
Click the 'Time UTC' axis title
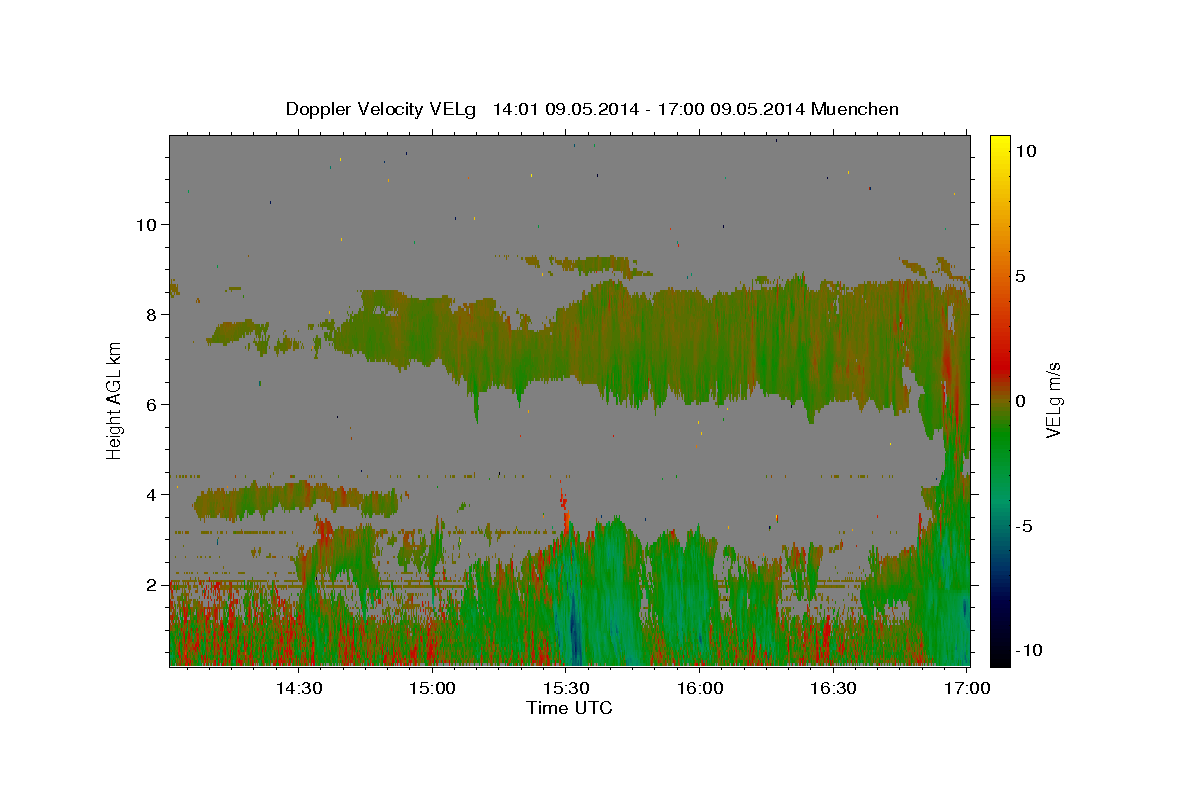pos(569,708)
